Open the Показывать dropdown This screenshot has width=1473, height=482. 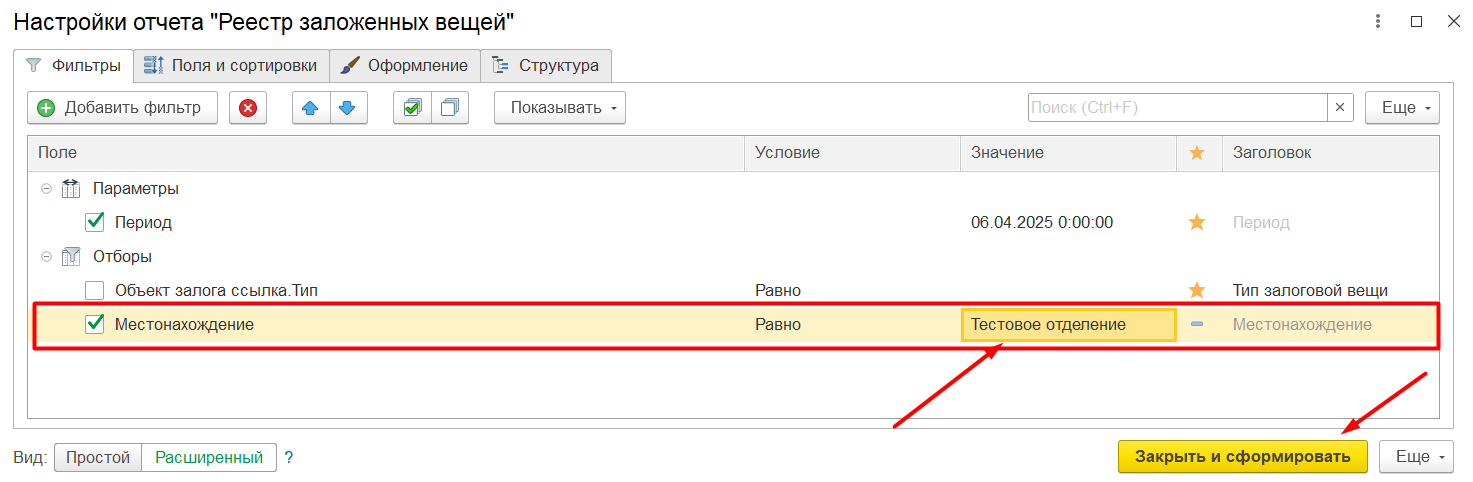coord(560,108)
